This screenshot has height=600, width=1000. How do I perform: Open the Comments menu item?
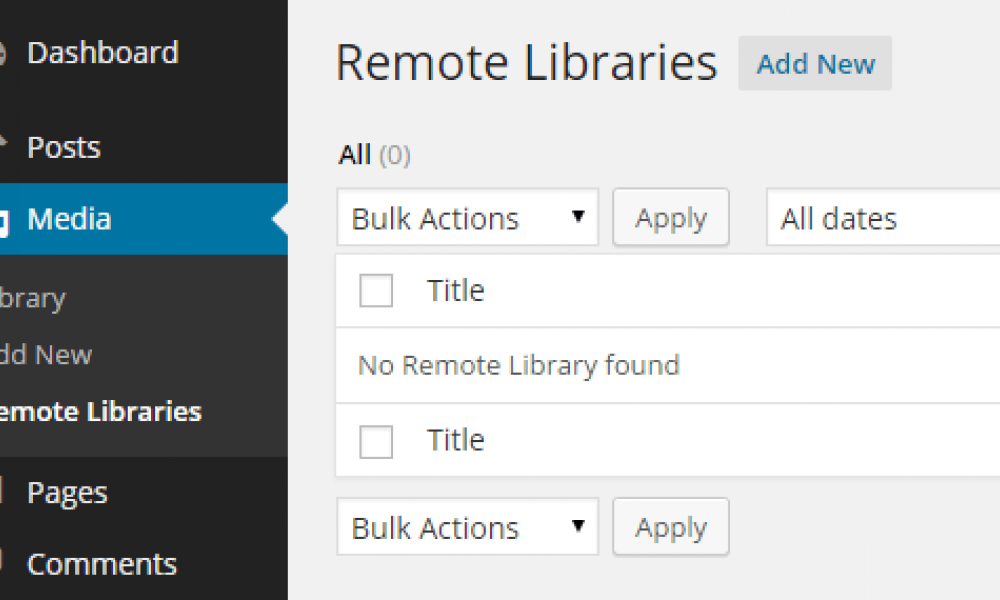101,564
